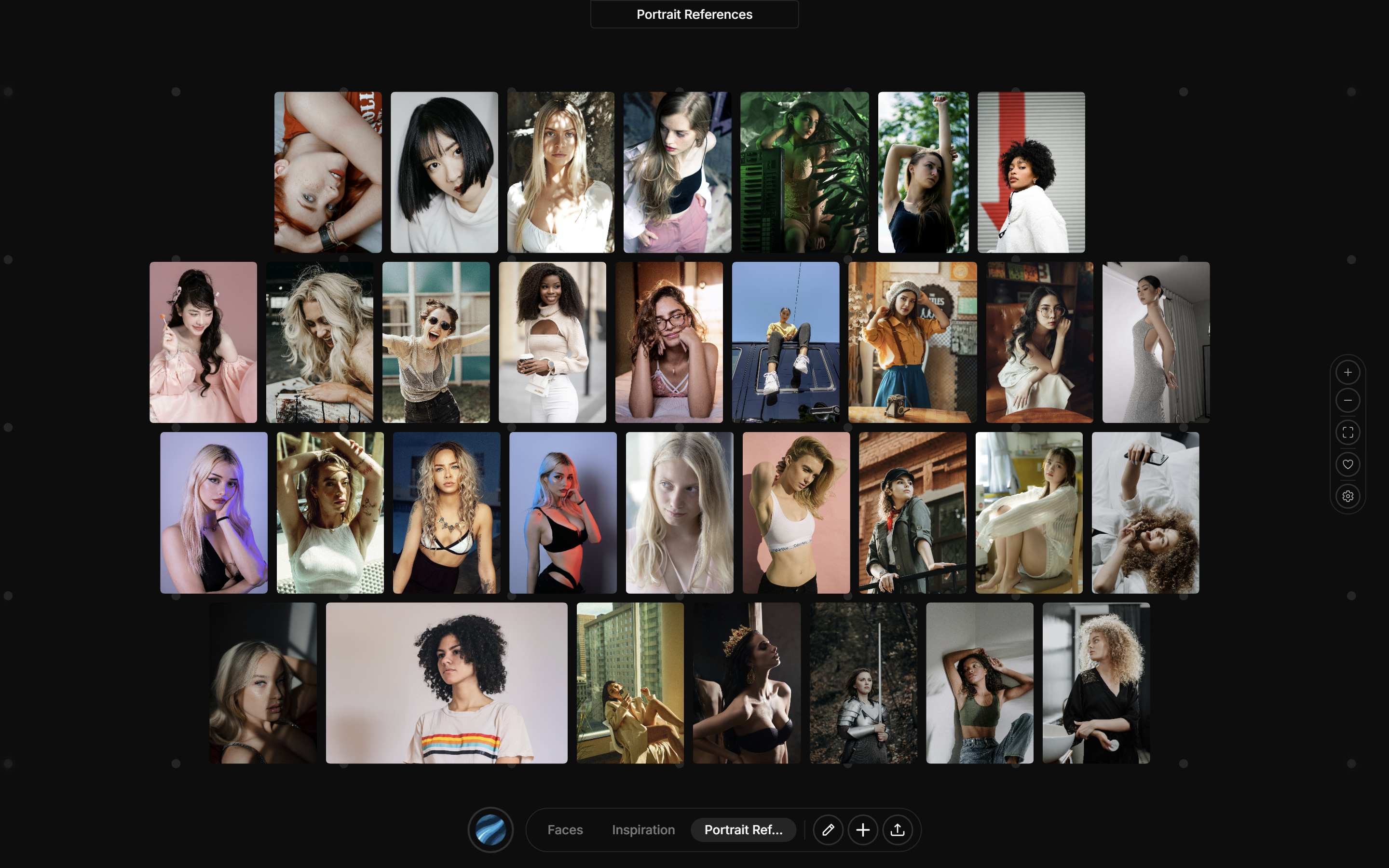Viewport: 1389px width, 868px height.
Task: Select the rainbow-stripe t-shirt portrait
Action: click(447, 684)
